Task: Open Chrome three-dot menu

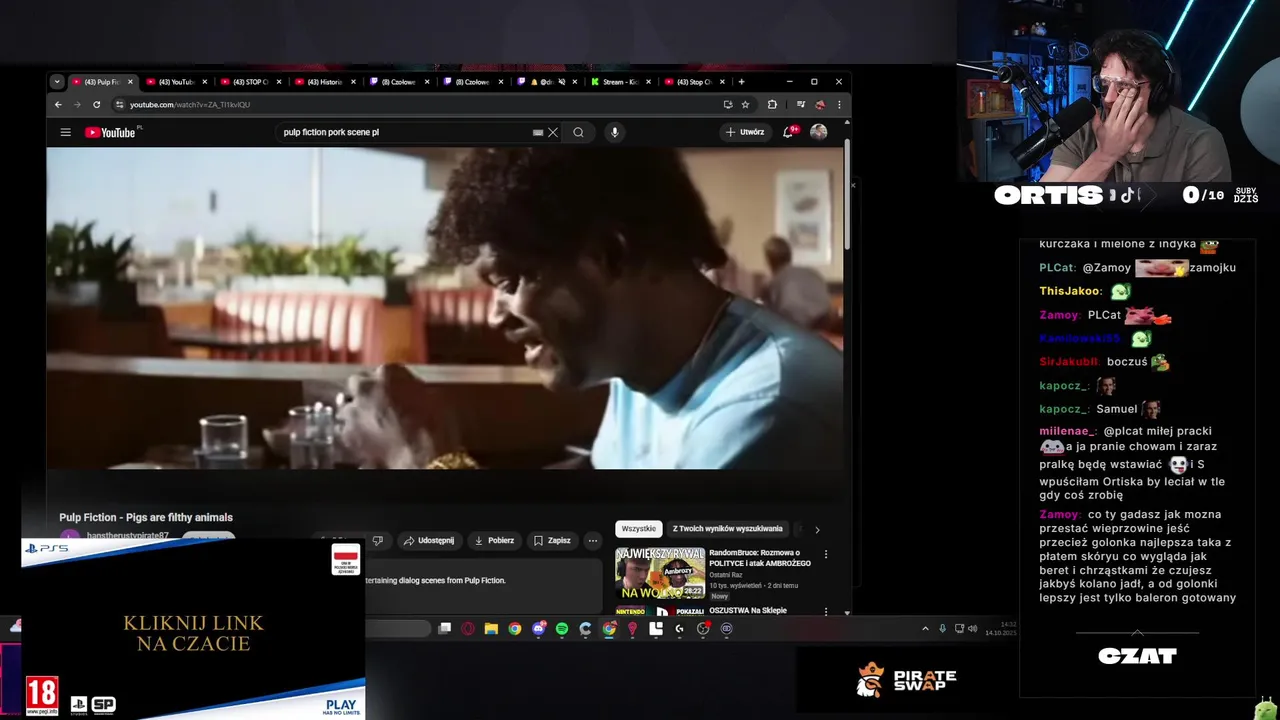Action: point(838,104)
